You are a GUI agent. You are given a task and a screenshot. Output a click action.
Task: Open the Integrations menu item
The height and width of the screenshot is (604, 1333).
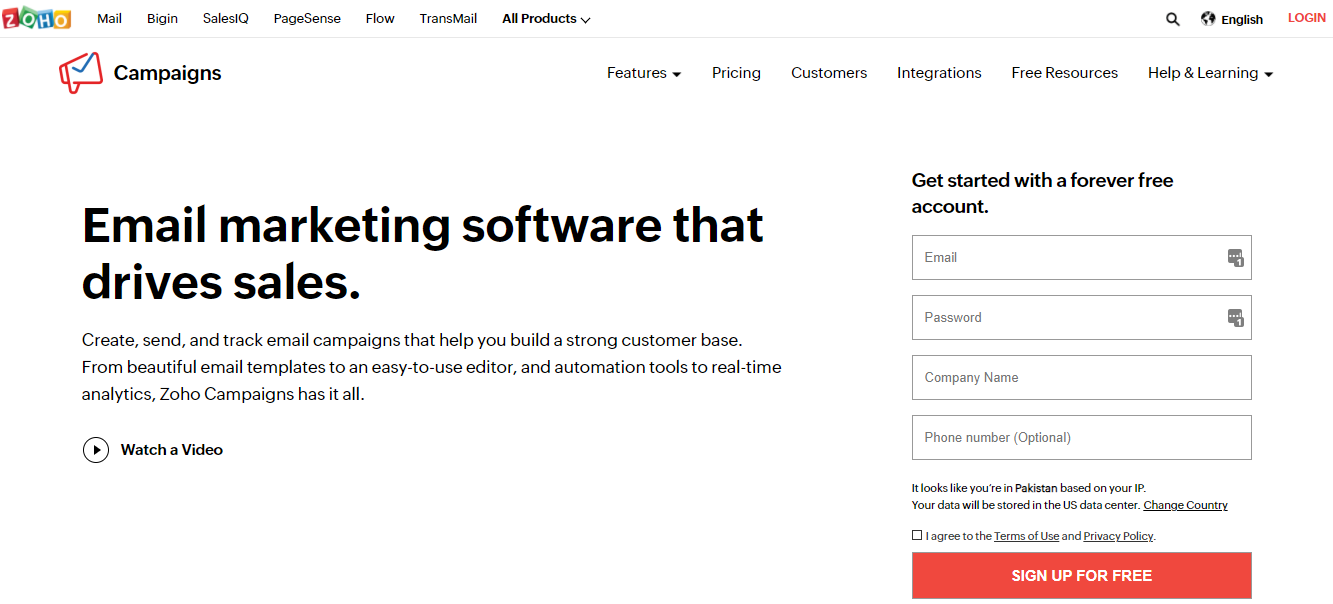(939, 73)
